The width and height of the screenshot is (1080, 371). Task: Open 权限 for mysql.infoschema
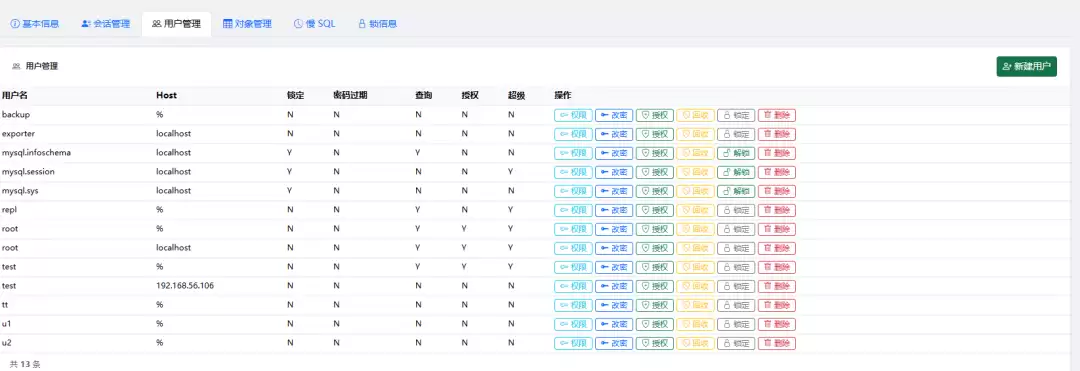[x=573, y=153]
